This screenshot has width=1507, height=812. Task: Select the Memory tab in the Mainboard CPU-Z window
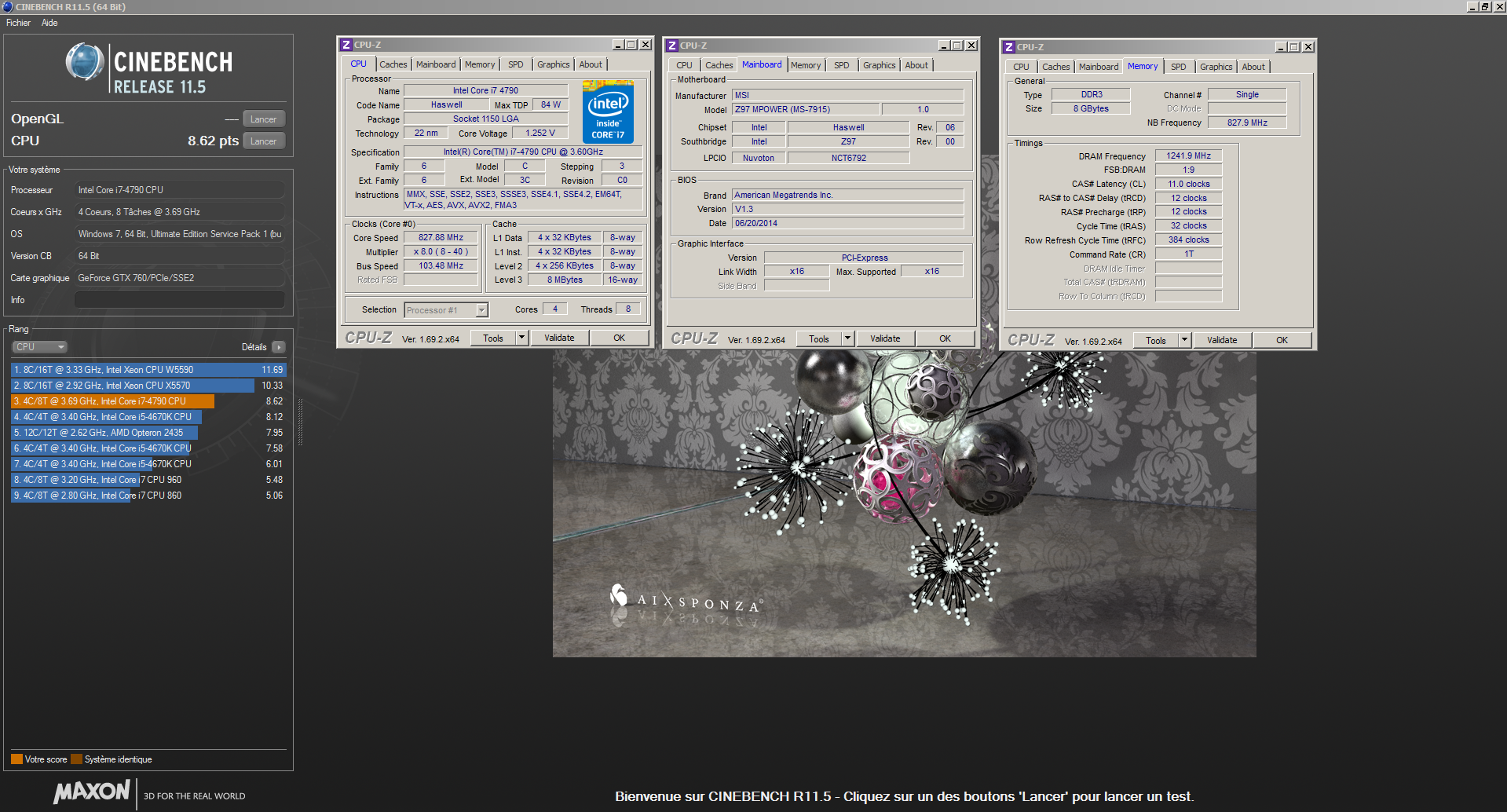(806, 65)
